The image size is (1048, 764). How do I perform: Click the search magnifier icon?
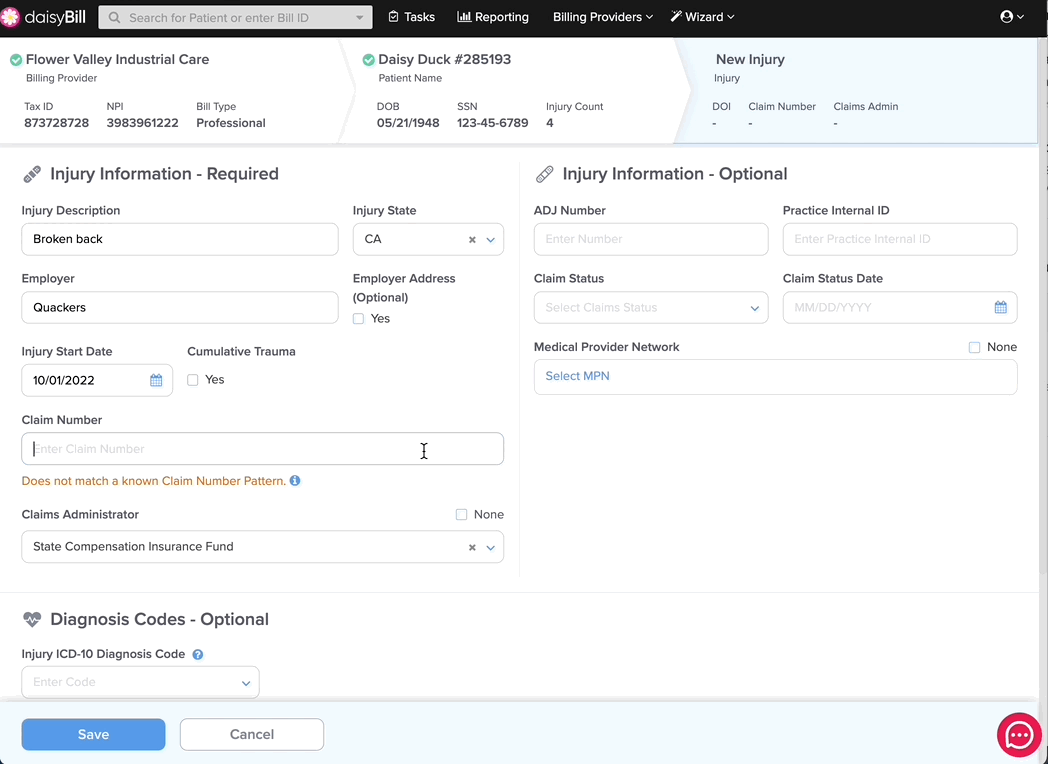(115, 18)
